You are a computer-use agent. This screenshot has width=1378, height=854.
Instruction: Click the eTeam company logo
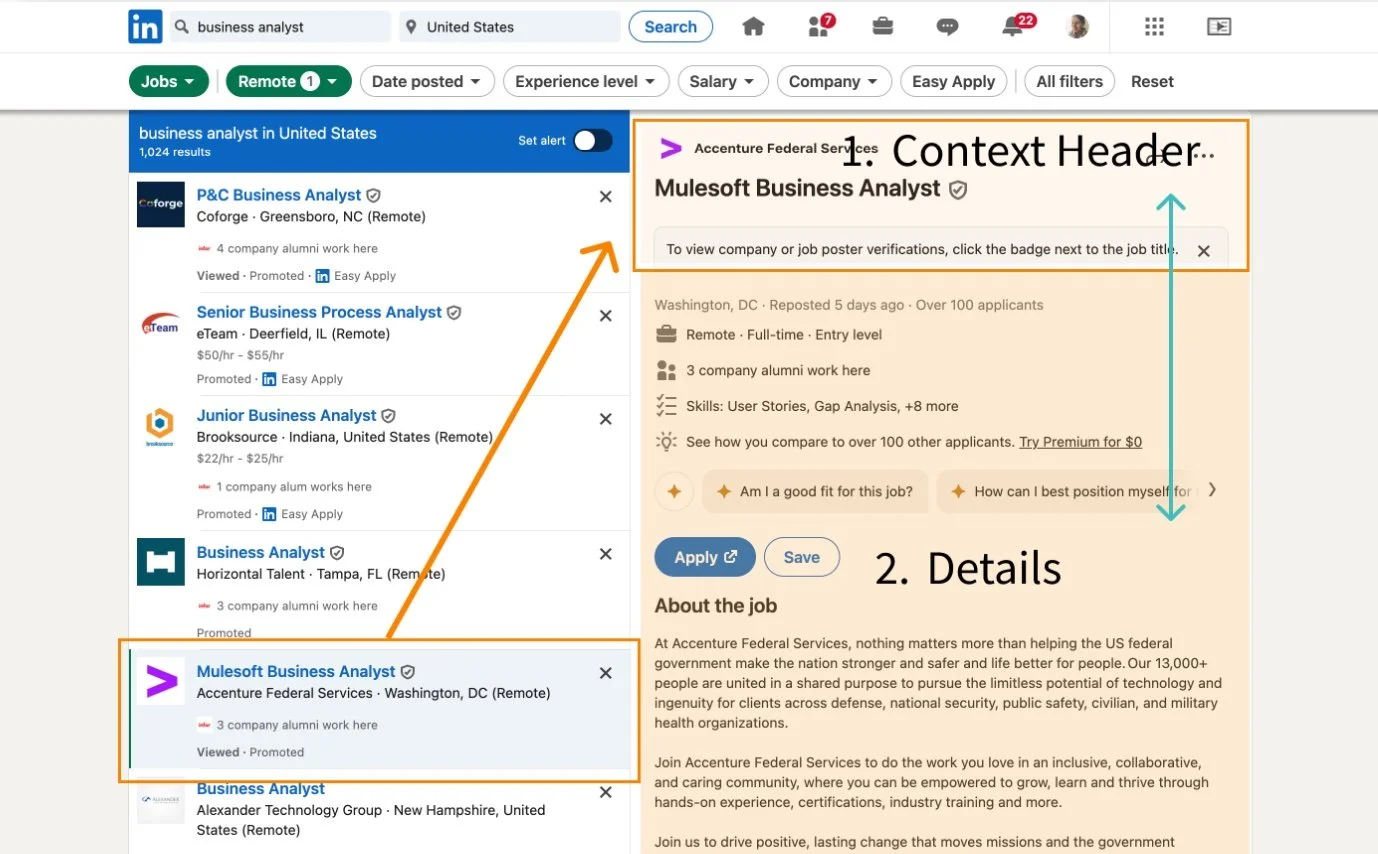(161, 324)
